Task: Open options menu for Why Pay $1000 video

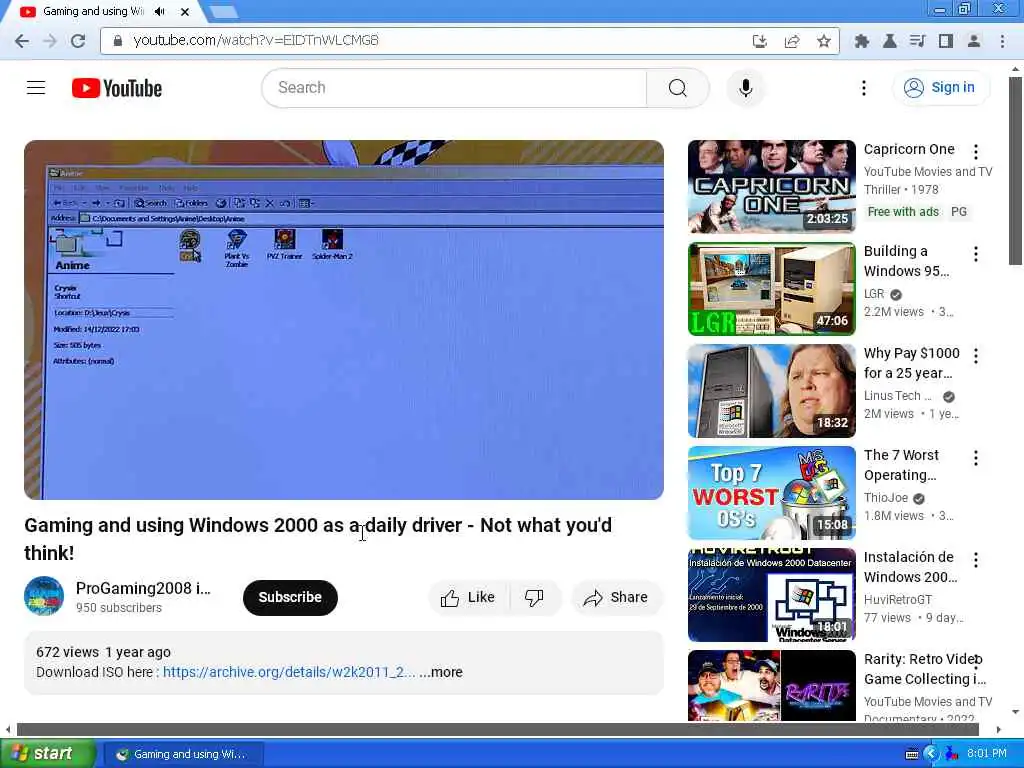Action: (x=976, y=355)
